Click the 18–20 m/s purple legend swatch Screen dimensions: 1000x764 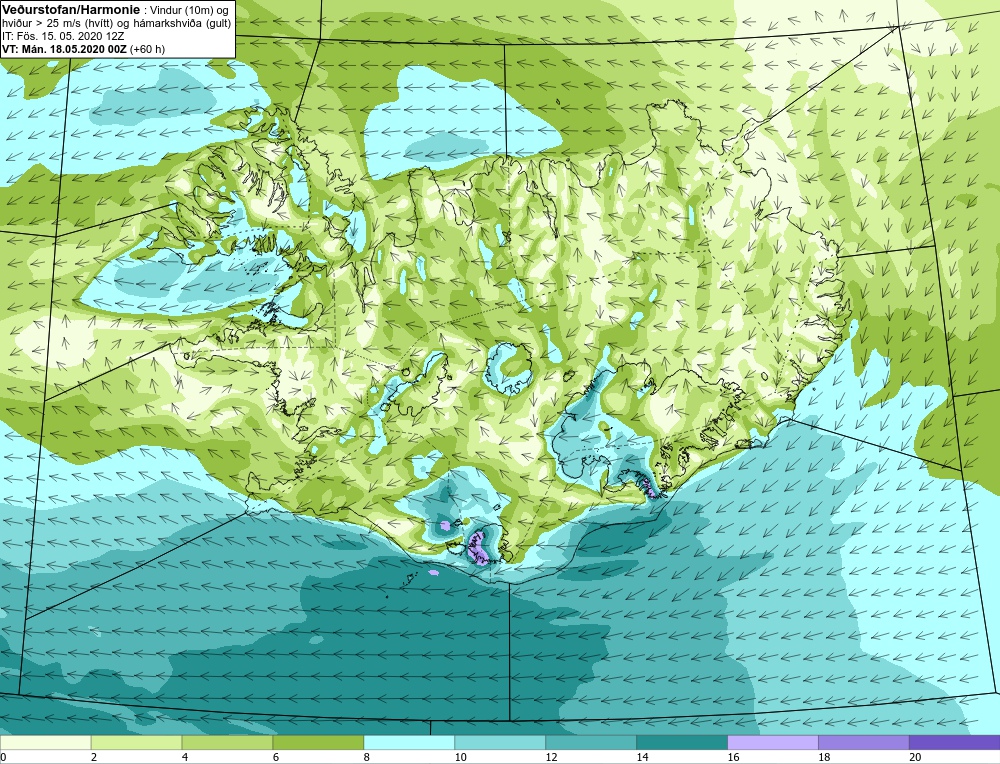(864, 742)
